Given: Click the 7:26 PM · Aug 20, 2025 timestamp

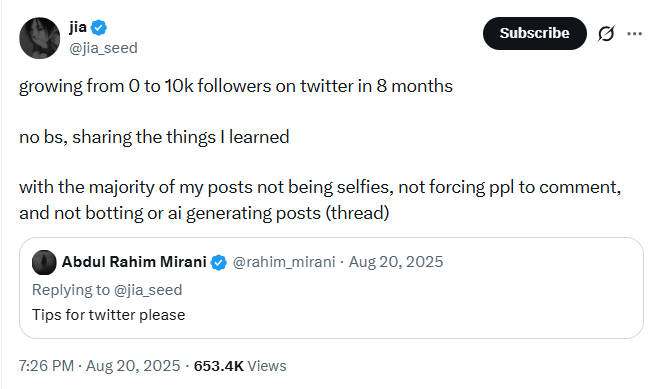Looking at the screenshot, I should click(x=100, y=366).
